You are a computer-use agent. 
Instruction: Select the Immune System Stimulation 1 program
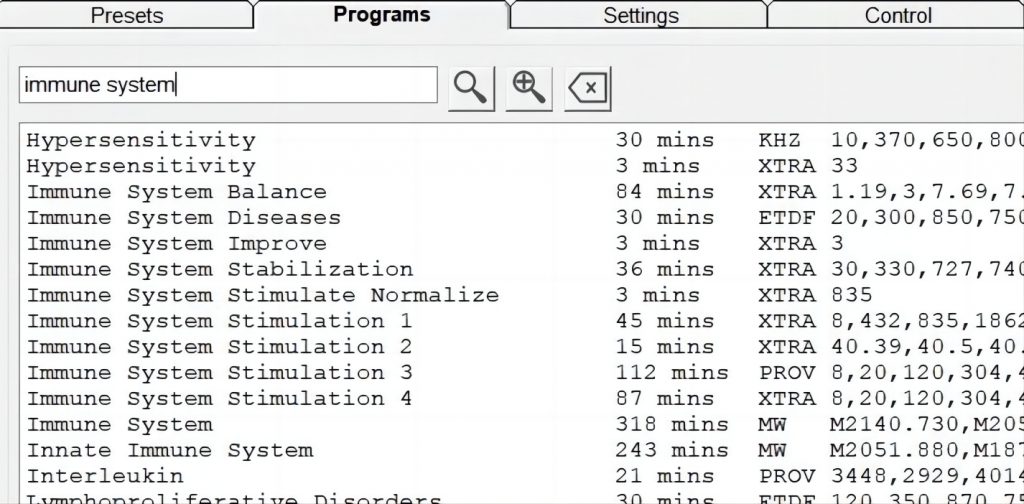click(x=219, y=322)
